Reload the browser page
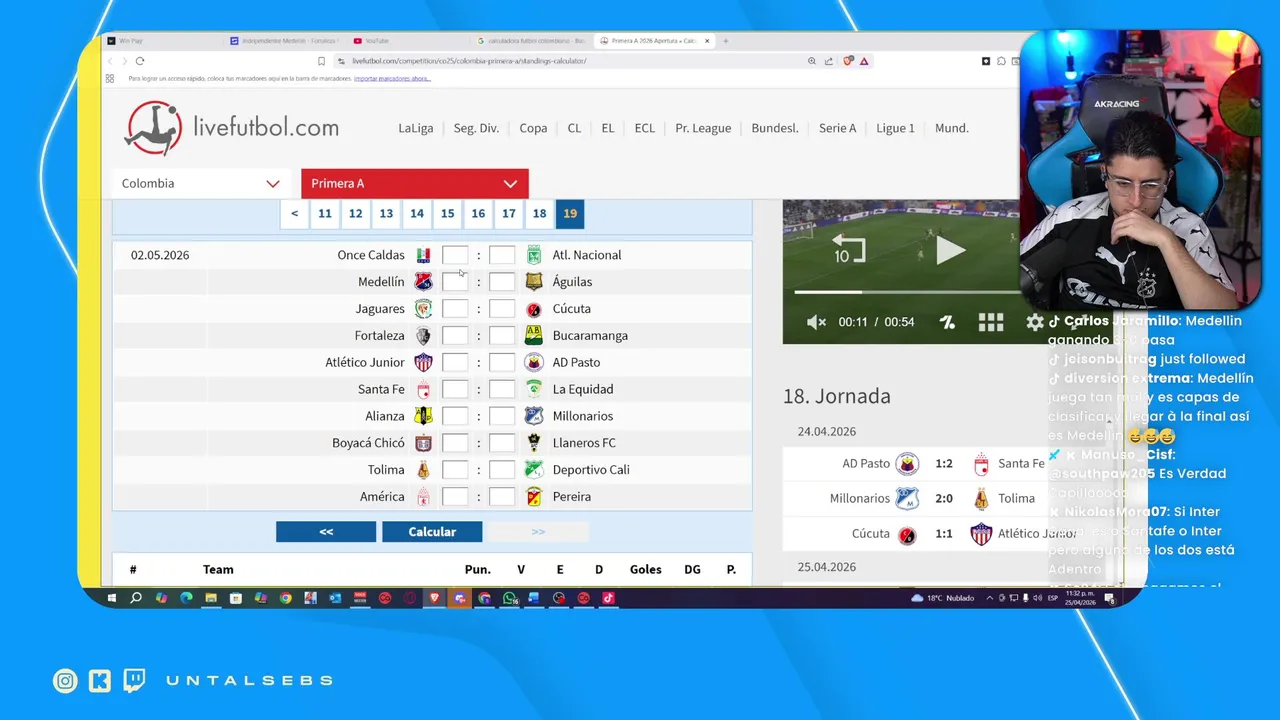This screenshot has height=720, width=1280. click(140, 61)
